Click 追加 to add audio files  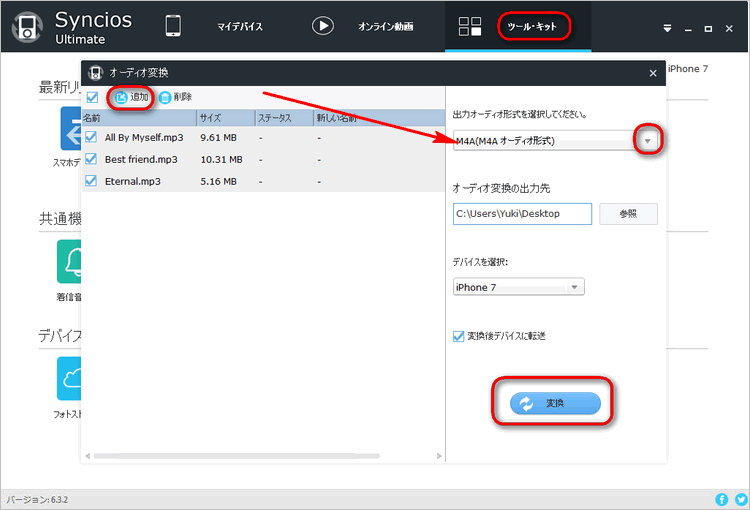click(132, 97)
